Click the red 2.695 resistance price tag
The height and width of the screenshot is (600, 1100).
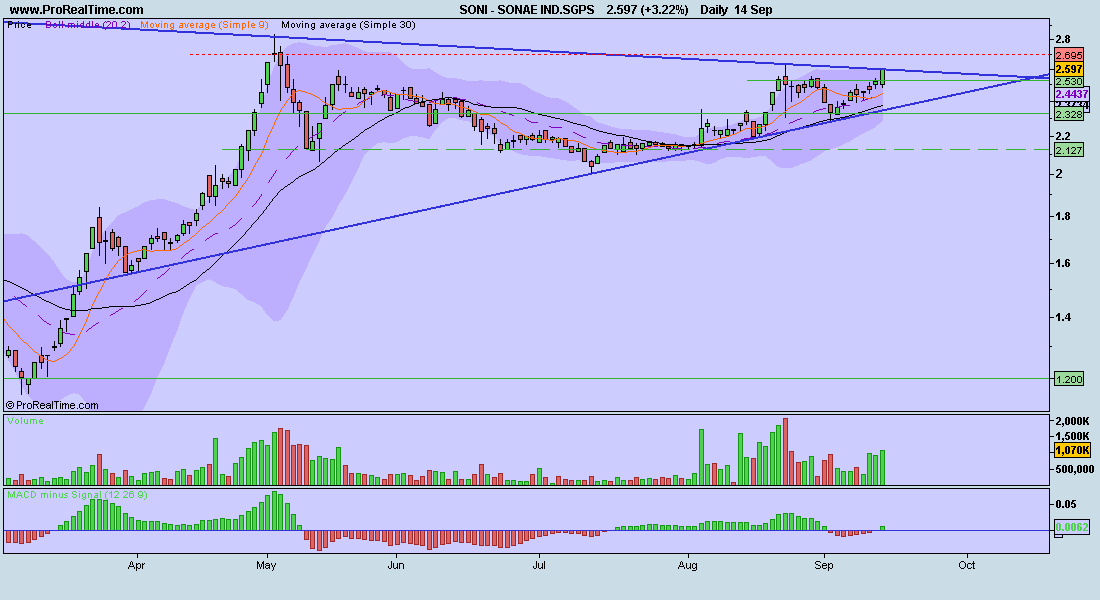[1070, 55]
